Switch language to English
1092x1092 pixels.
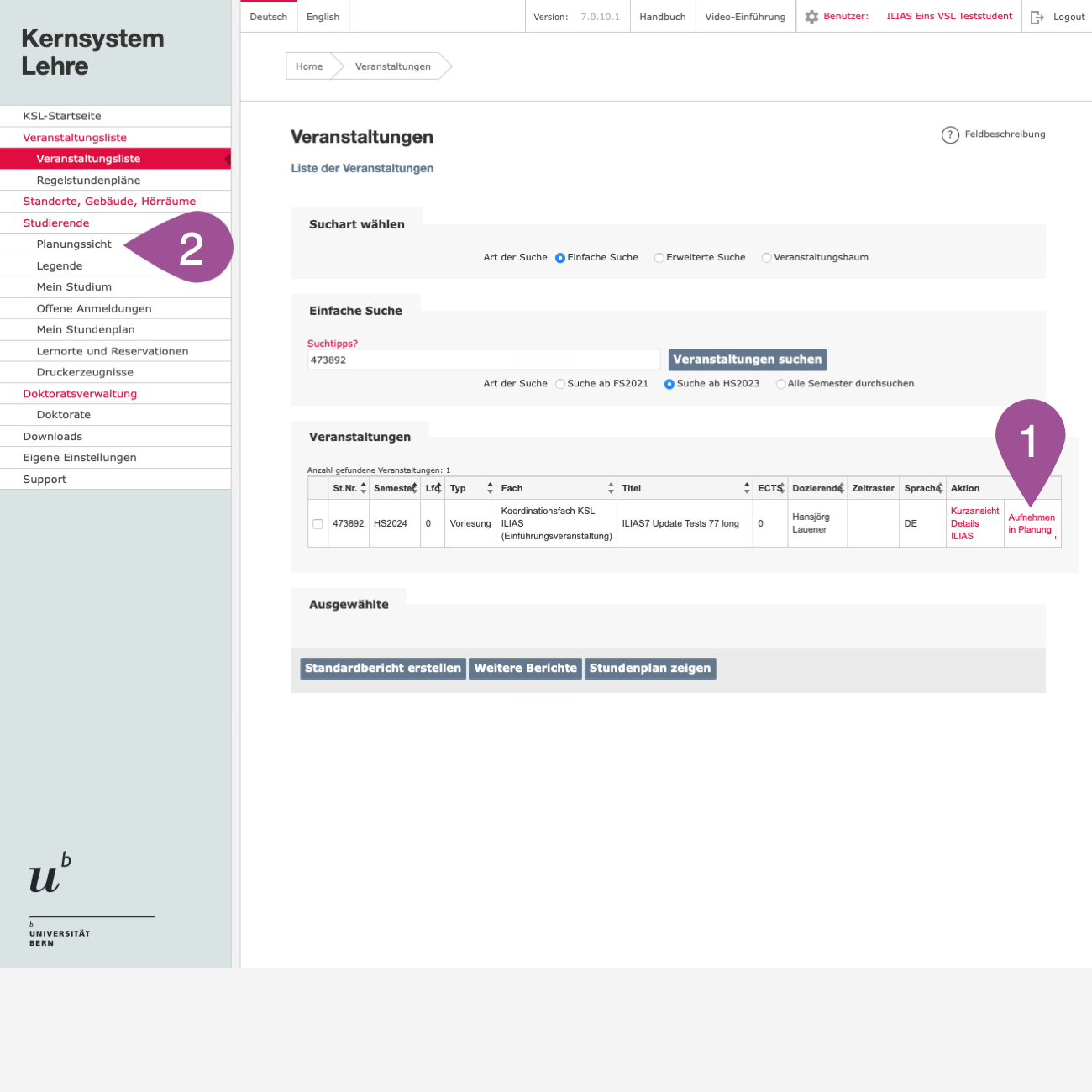(x=323, y=17)
